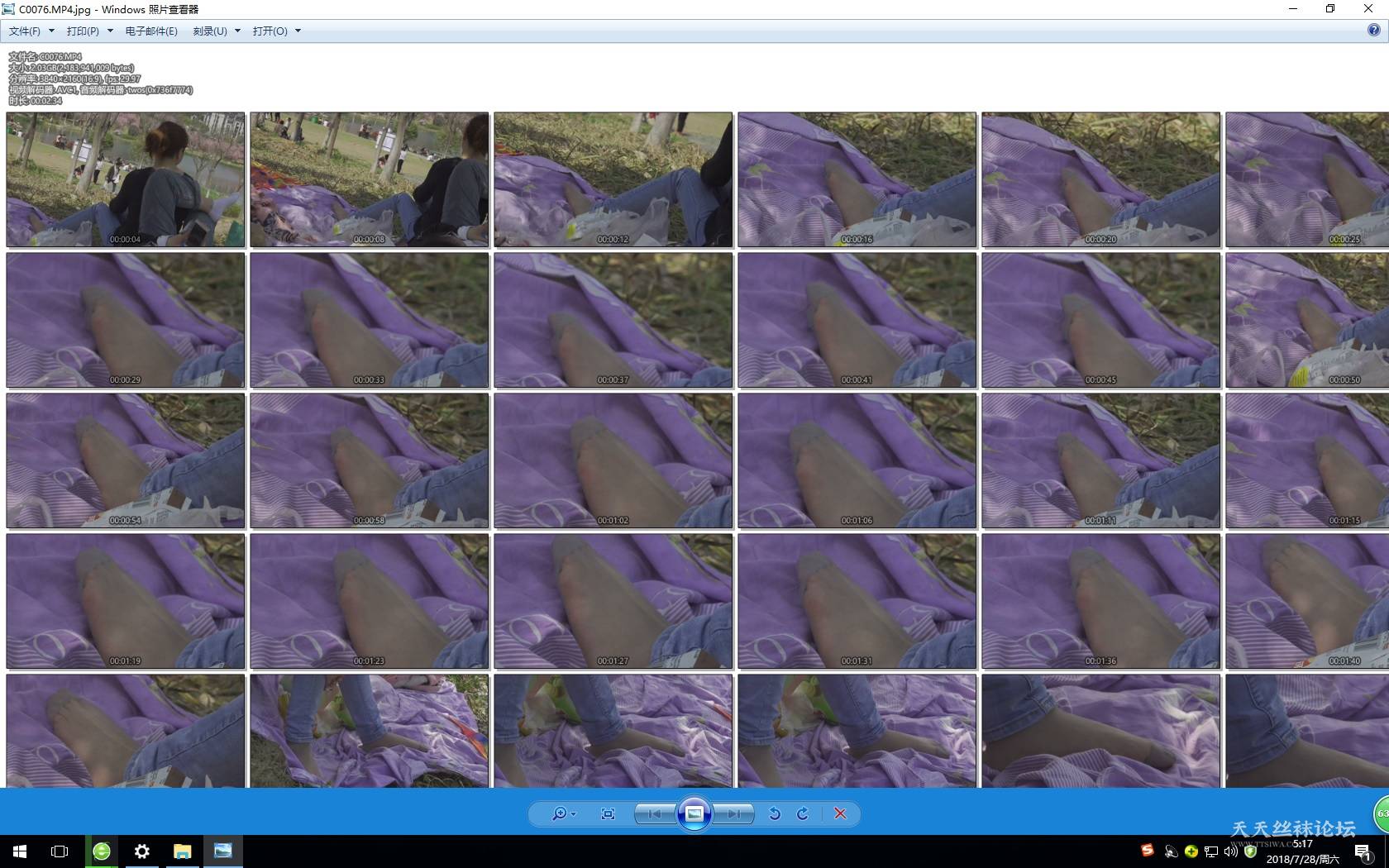Rotate the picture clockwise

pos(803,814)
